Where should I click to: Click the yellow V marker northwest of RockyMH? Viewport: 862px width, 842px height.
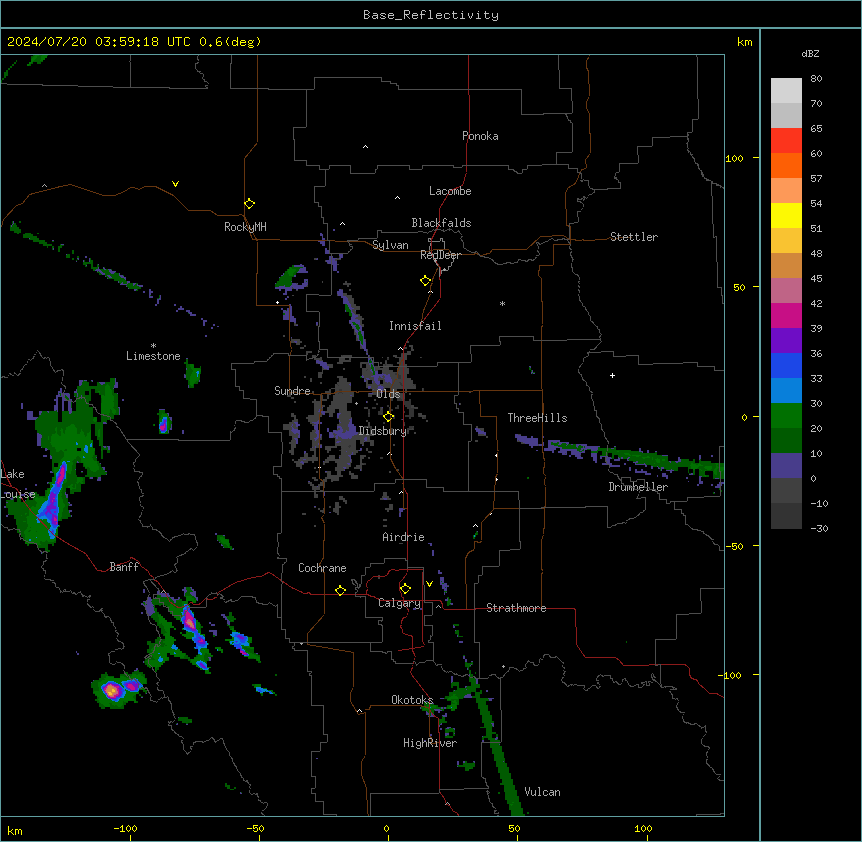click(x=175, y=184)
